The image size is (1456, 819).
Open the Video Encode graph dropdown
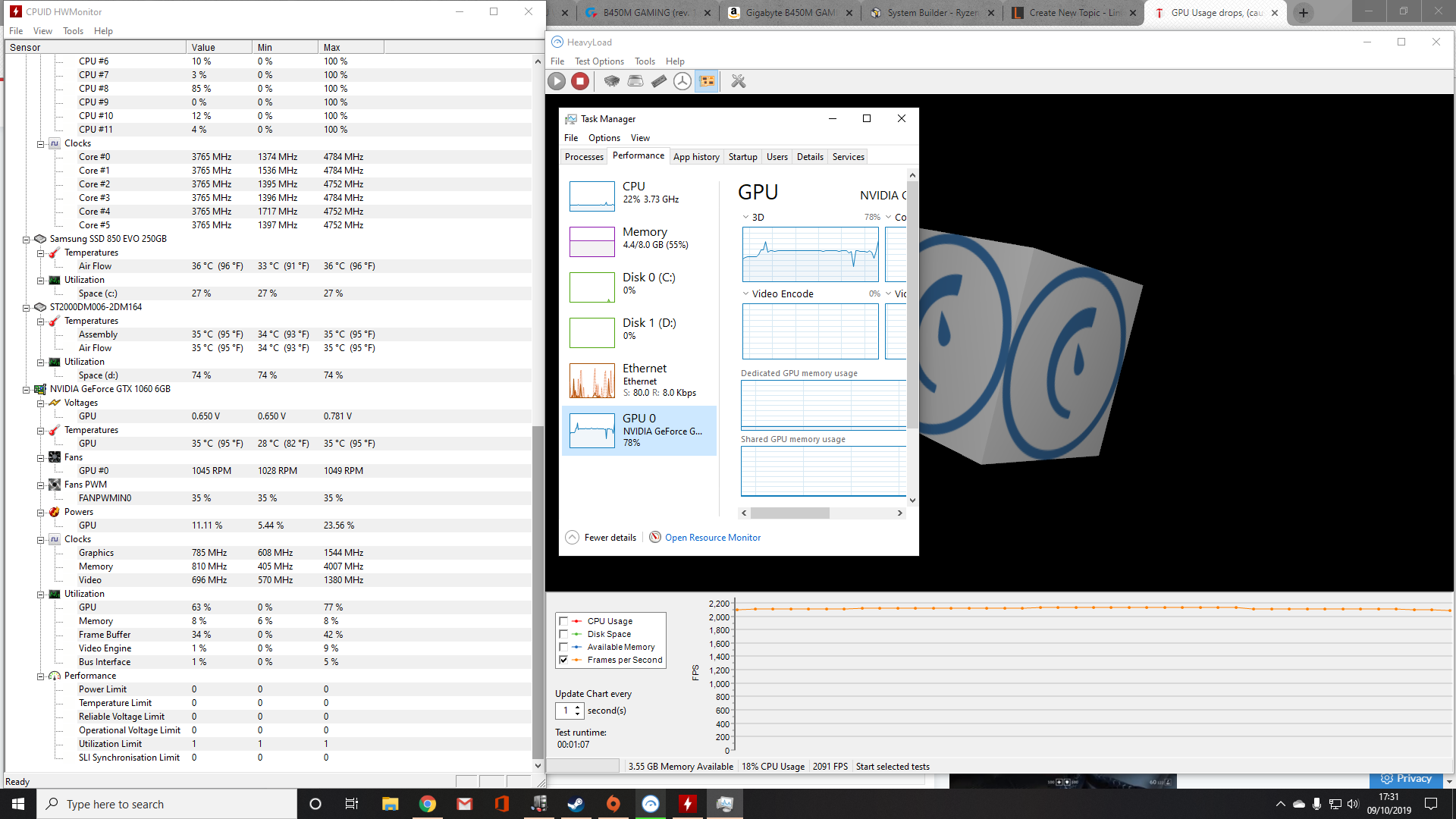pos(745,294)
